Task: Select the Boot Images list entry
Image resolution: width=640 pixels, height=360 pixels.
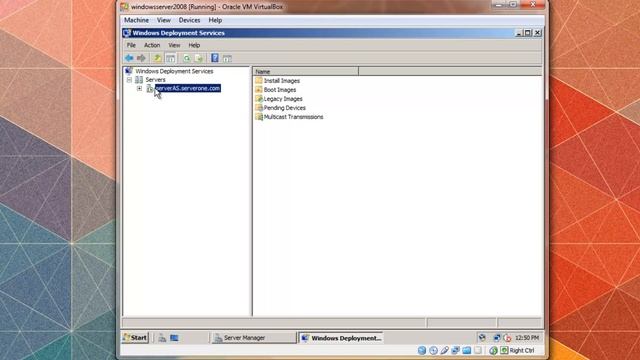Action: coord(280,90)
